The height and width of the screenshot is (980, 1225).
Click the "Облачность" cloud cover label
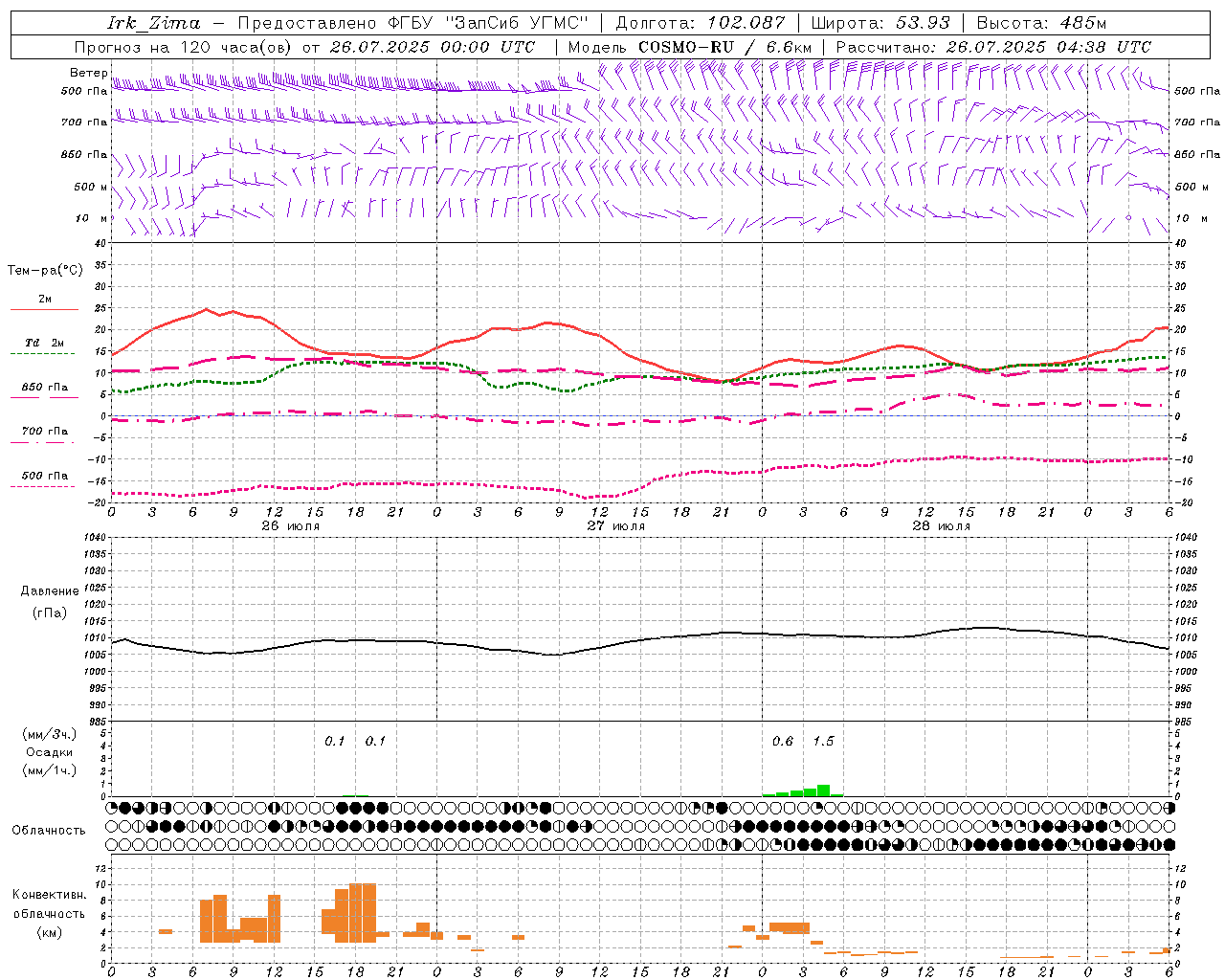coord(49,831)
